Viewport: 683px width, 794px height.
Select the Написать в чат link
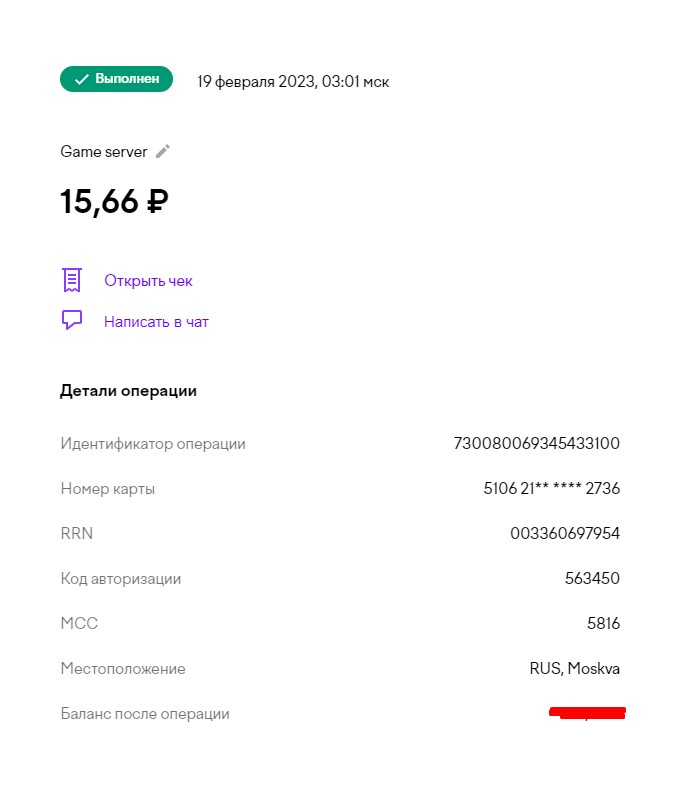click(156, 322)
